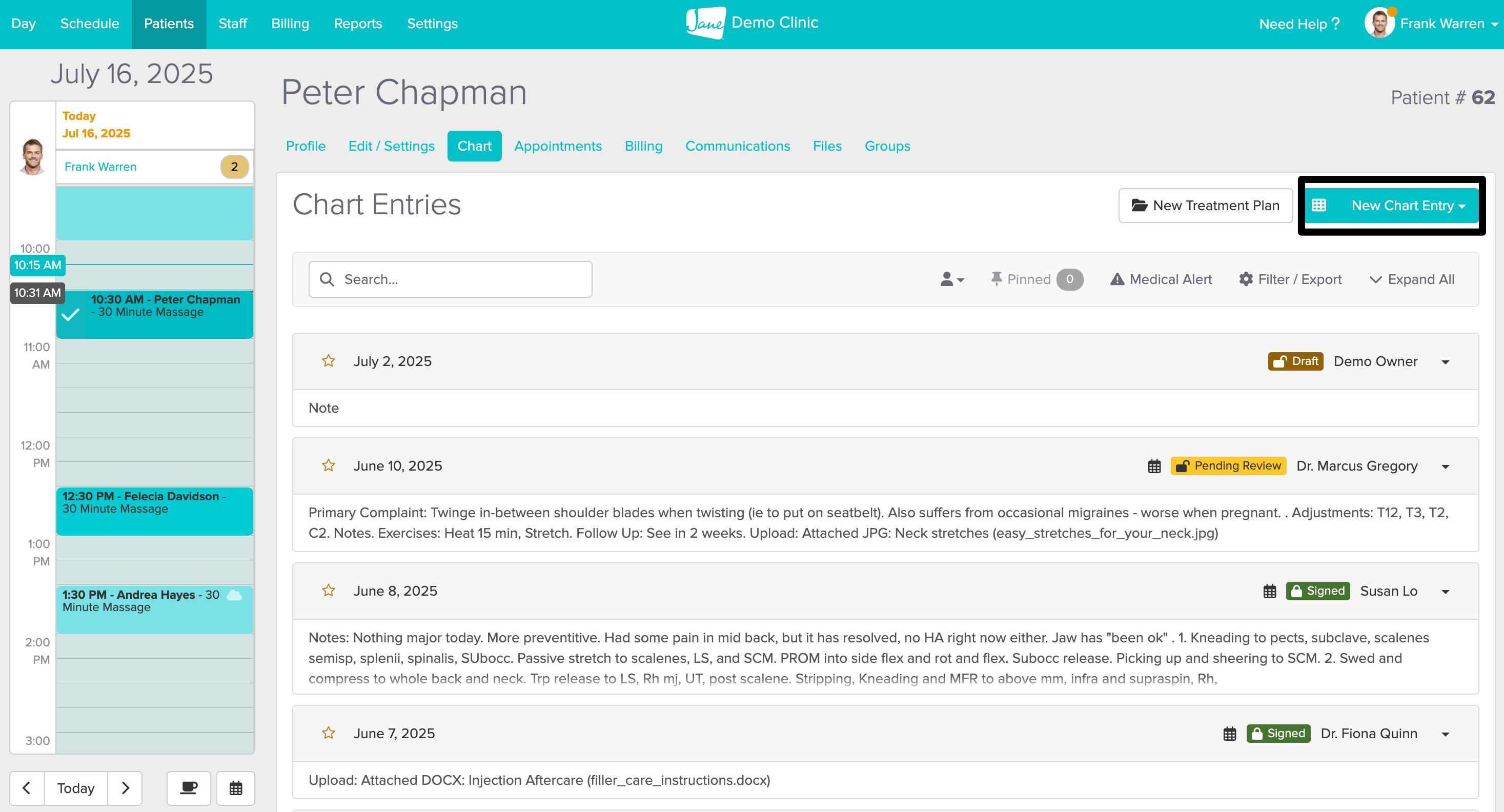Open 1:30 PM Andrea Hayes appointment
Image resolution: width=1504 pixels, height=812 pixels.
[x=155, y=610]
